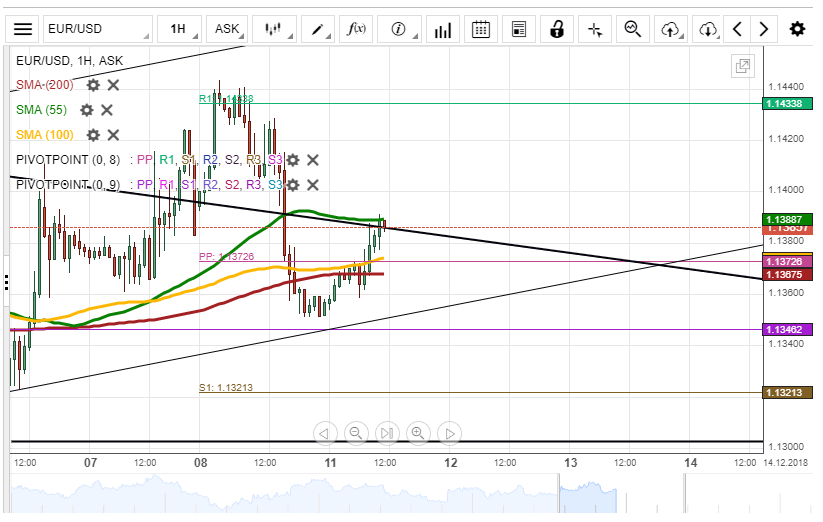Open the EUR/USD instrument selector dropdown
Image resolution: width=823 pixels, height=522 pixels.
point(99,29)
